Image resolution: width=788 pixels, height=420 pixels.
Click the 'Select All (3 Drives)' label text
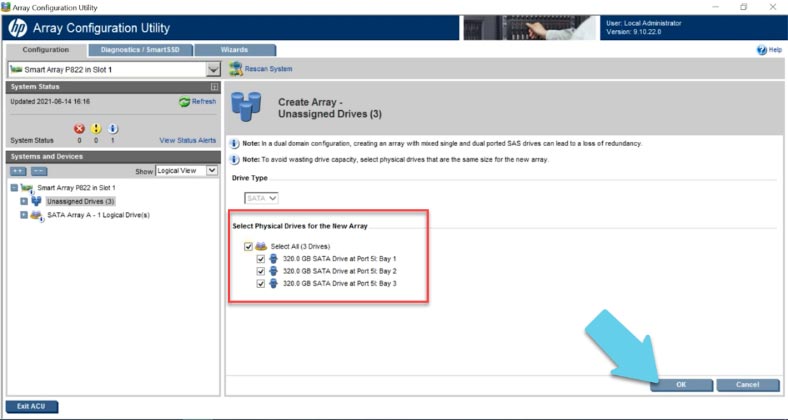point(300,247)
